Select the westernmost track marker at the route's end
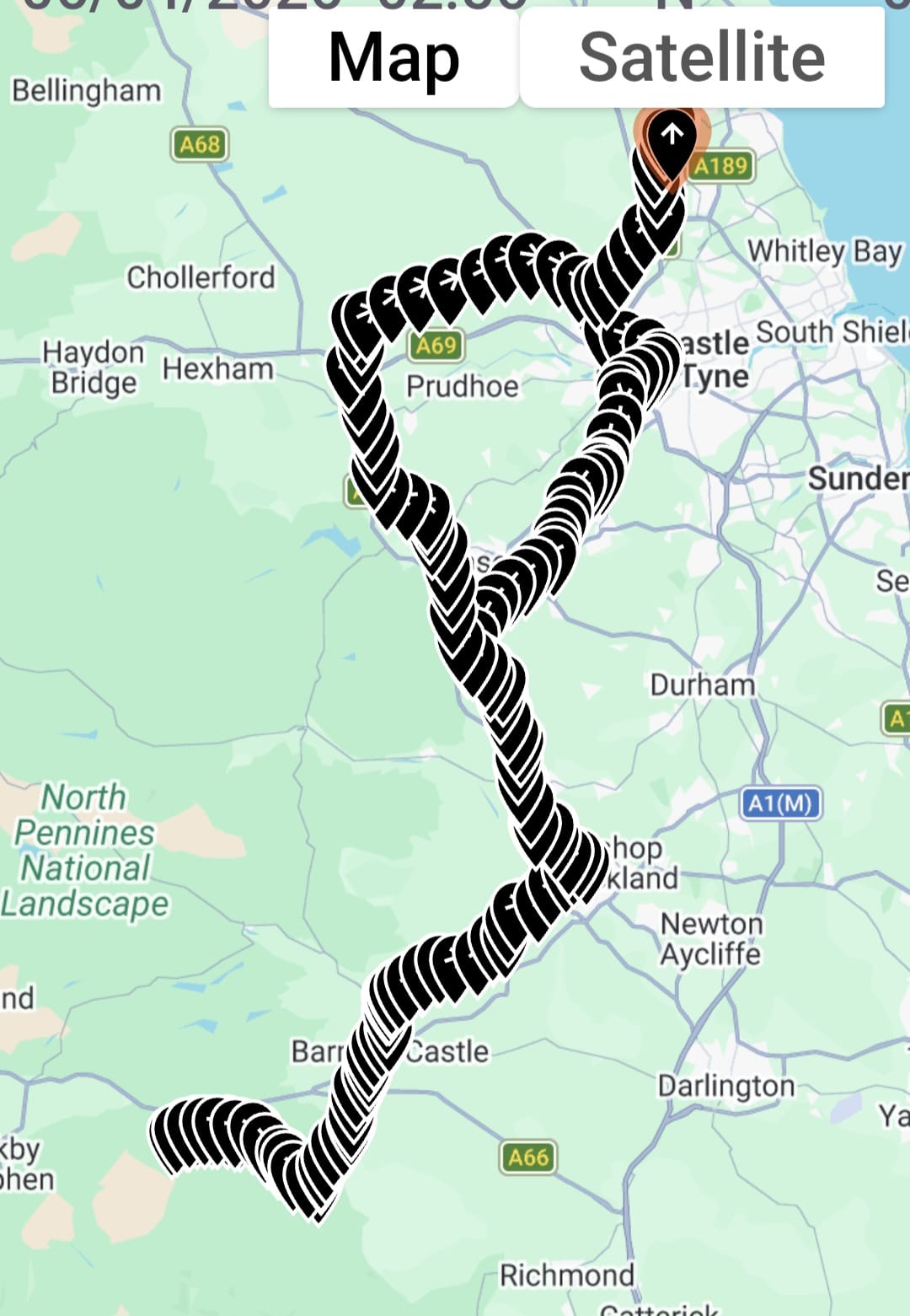 [173, 1136]
